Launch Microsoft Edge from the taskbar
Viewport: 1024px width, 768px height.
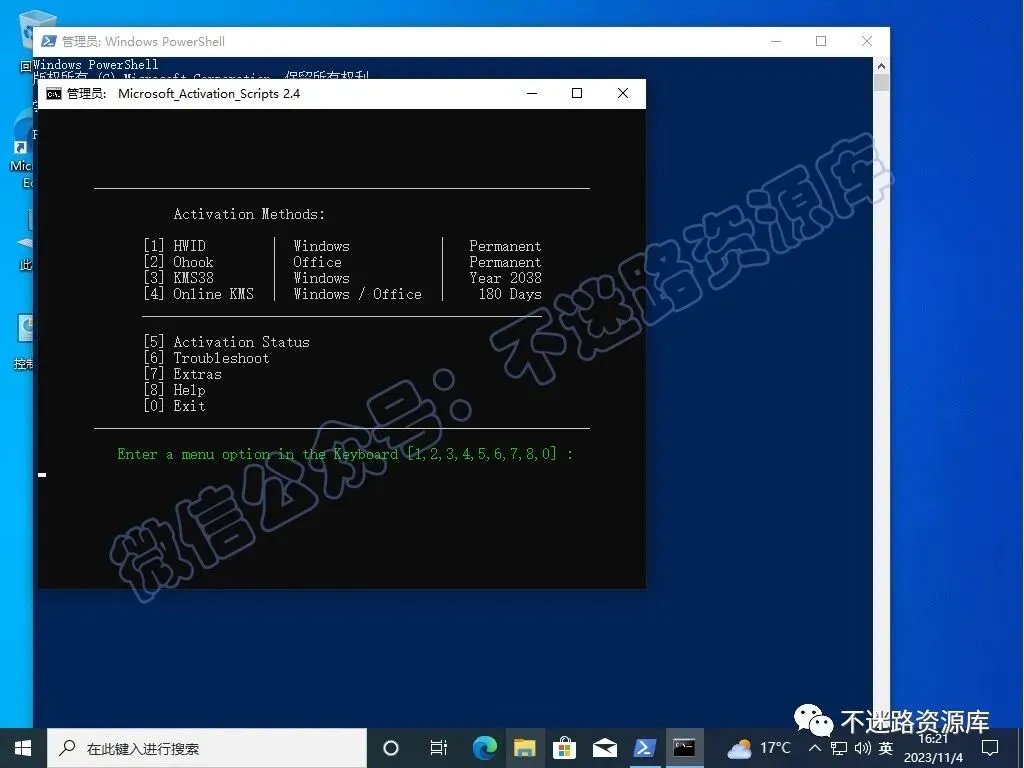click(x=485, y=748)
